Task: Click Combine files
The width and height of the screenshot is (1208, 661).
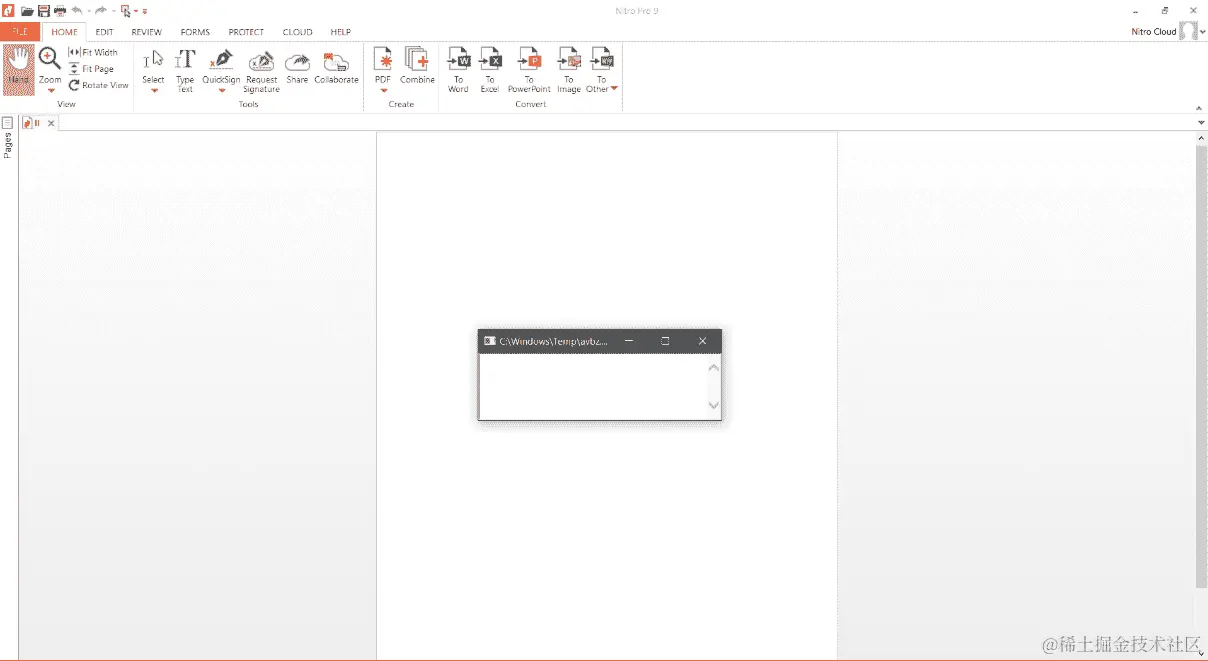Action: click(x=417, y=66)
